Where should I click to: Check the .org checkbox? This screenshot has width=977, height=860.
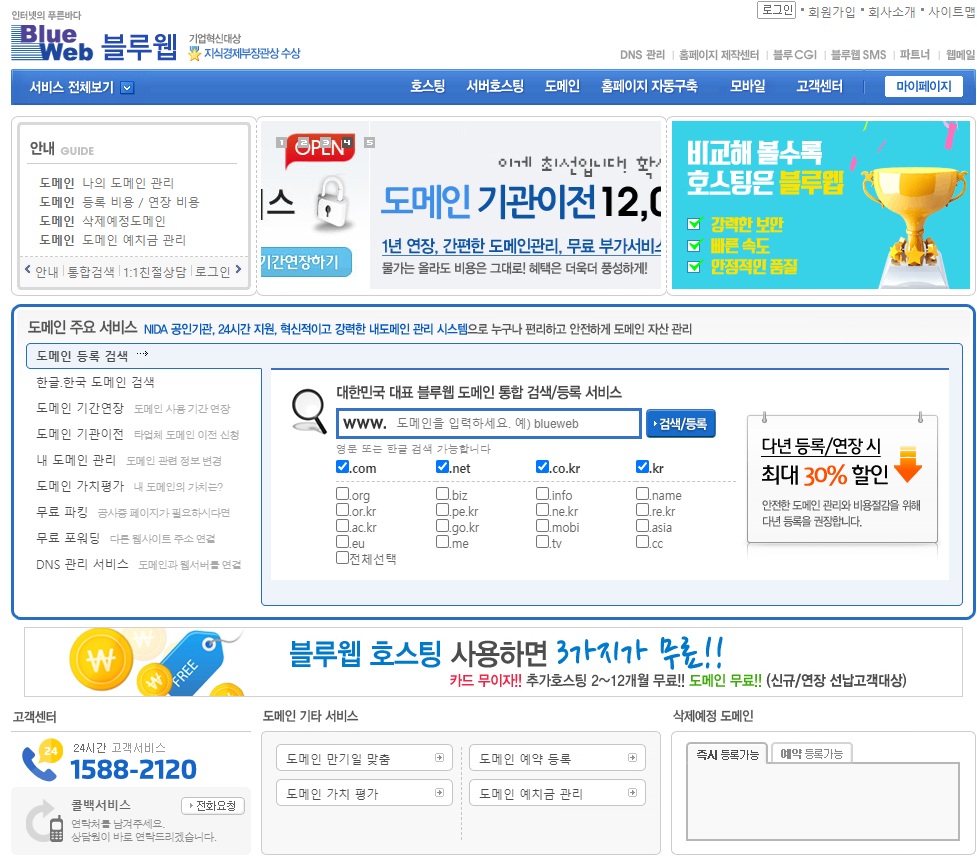point(342,494)
